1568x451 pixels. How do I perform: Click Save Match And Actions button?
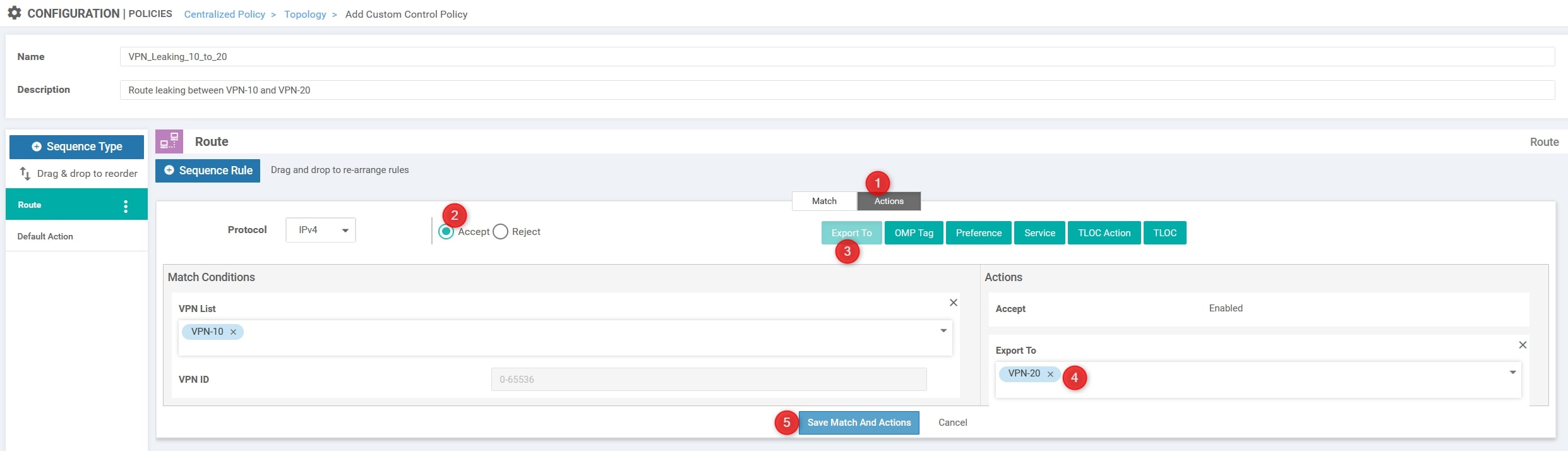(859, 423)
